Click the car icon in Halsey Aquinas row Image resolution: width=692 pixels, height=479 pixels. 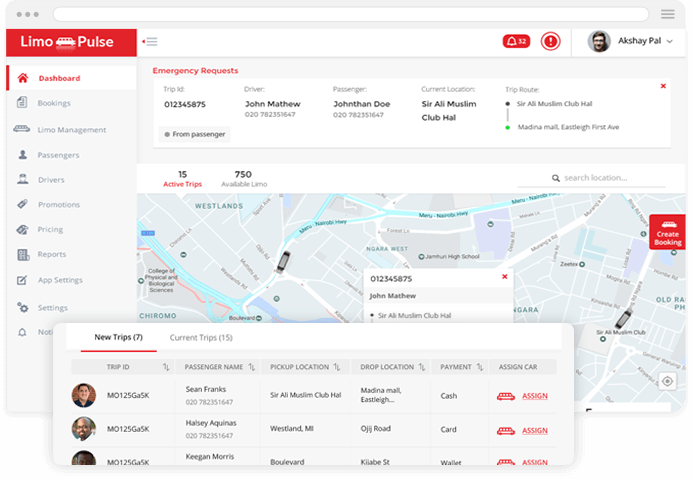click(506, 431)
